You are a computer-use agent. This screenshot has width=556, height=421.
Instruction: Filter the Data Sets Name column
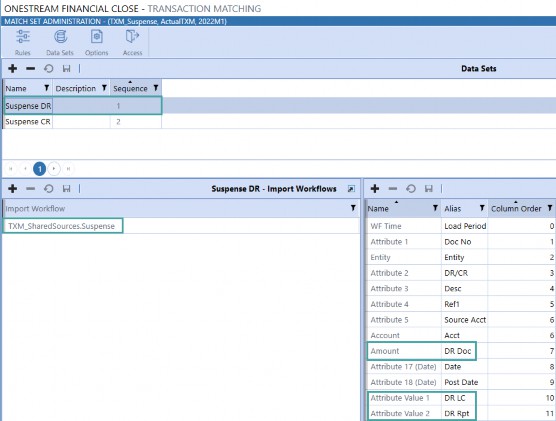click(46, 88)
